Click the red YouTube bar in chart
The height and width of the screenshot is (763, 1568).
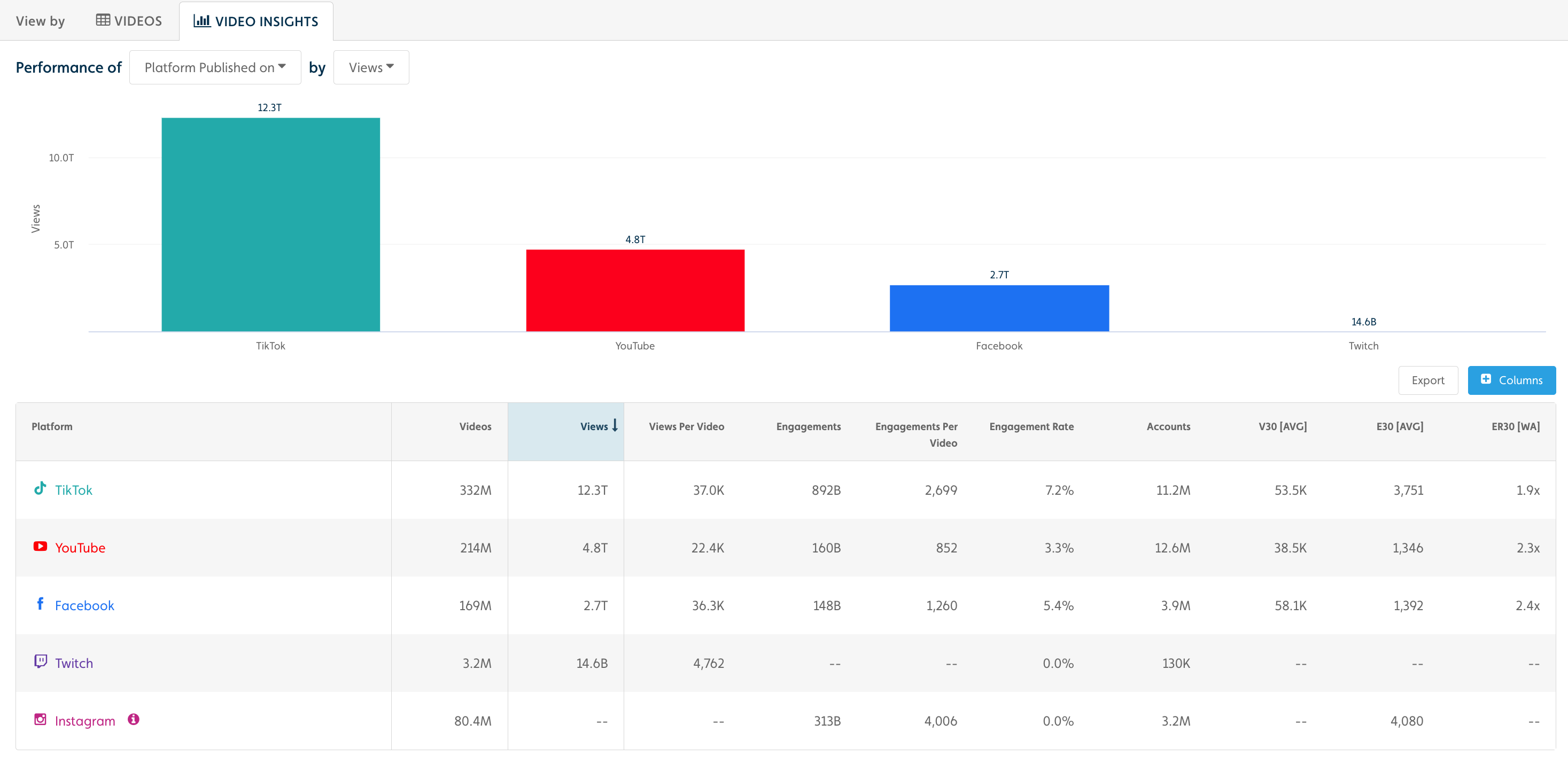[x=635, y=290]
